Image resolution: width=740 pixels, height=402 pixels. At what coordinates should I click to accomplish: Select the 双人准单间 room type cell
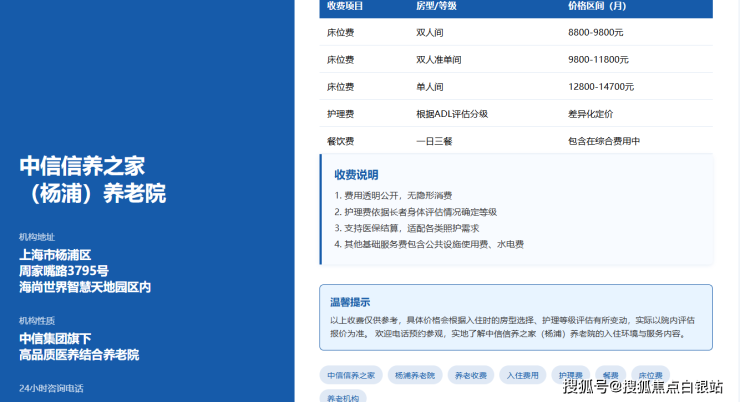pyautogui.click(x=438, y=60)
